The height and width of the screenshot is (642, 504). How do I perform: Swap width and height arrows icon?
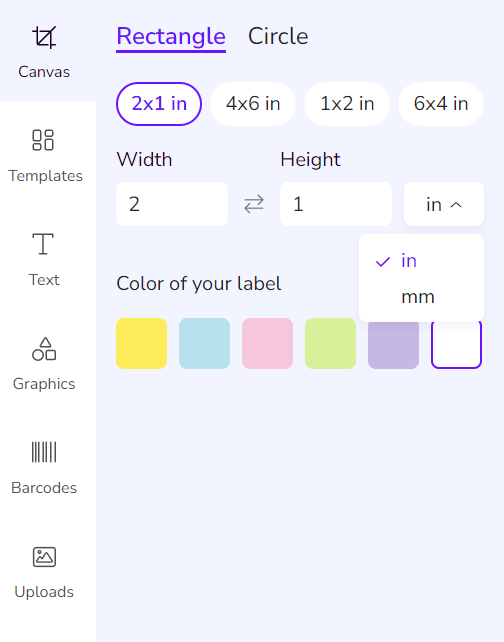pos(254,204)
